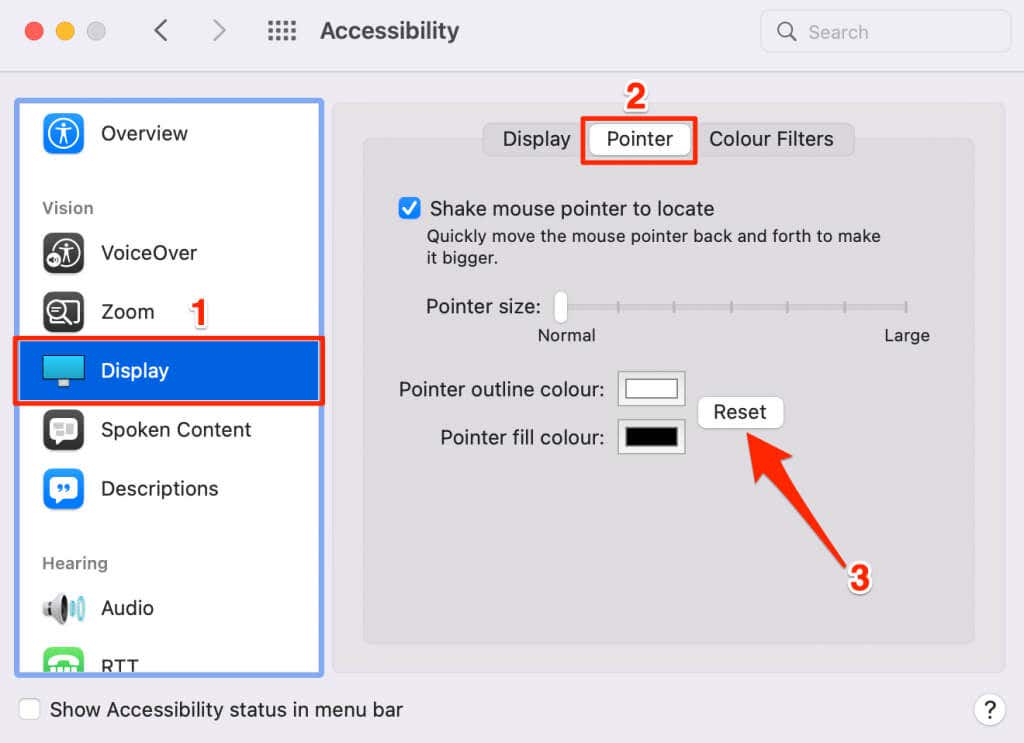Open Spoken Content speech bubble icon
1024x743 pixels.
click(63, 430)
